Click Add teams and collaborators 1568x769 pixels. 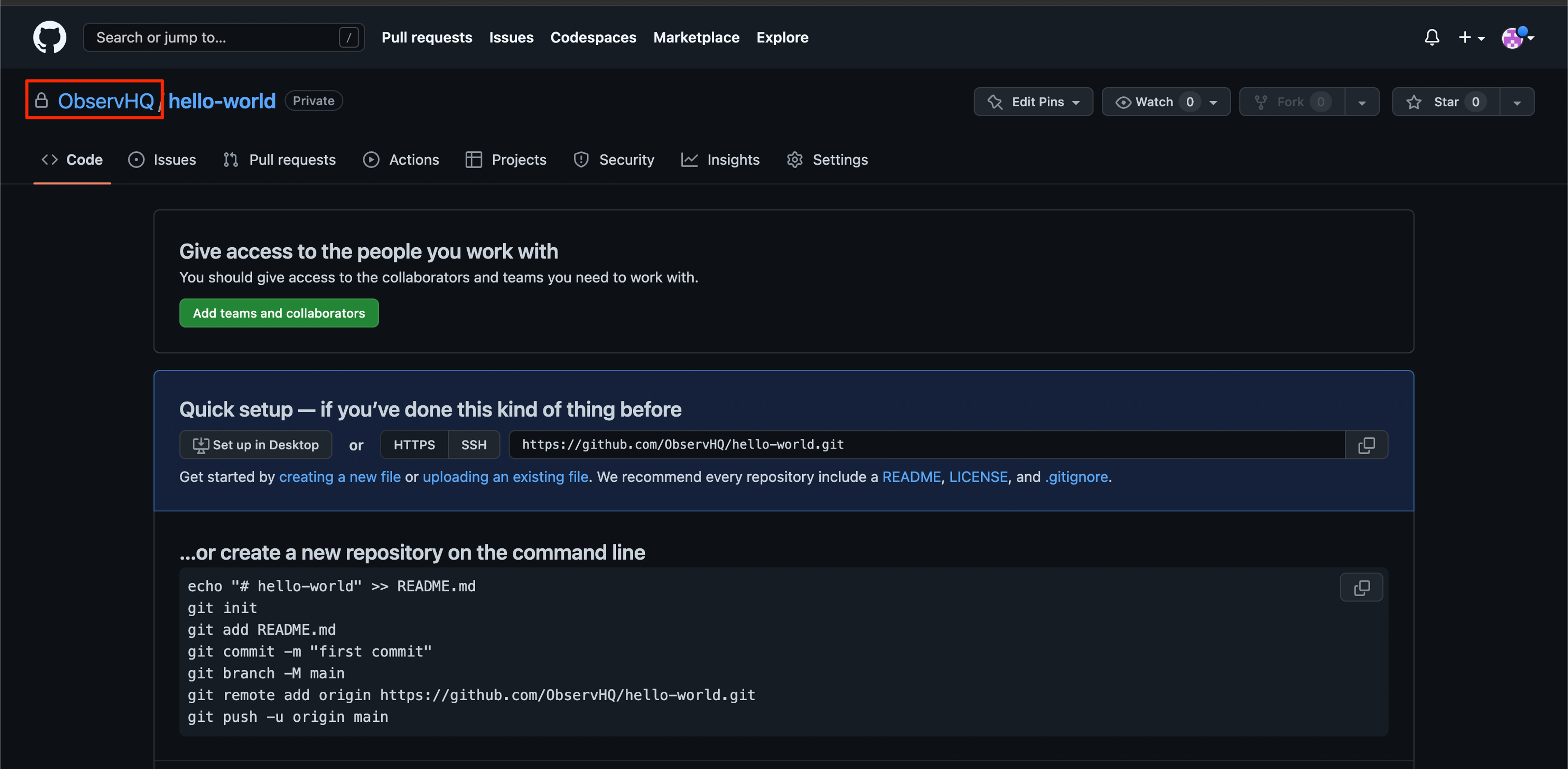click(x=279, y=313)
